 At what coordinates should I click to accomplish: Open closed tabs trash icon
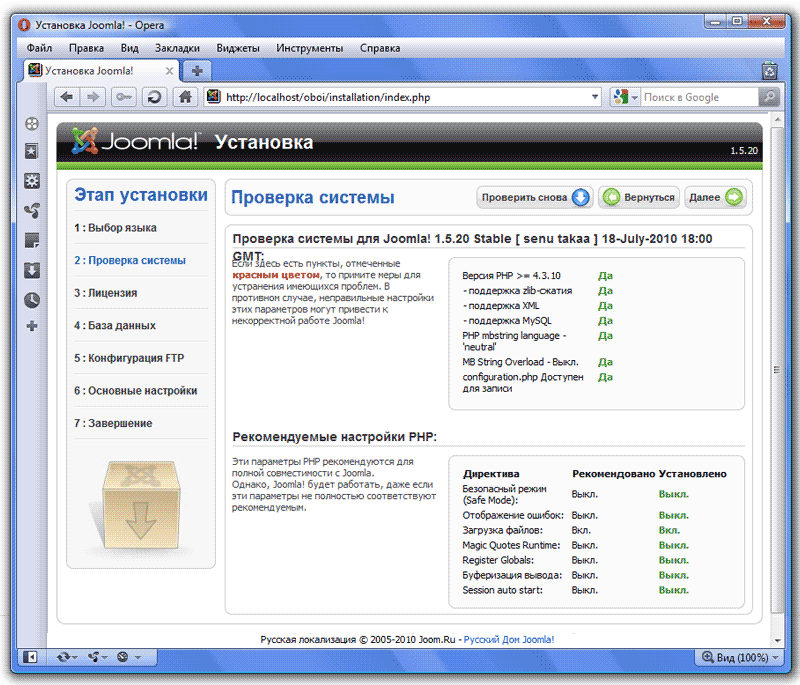click(x=769, y=71)
